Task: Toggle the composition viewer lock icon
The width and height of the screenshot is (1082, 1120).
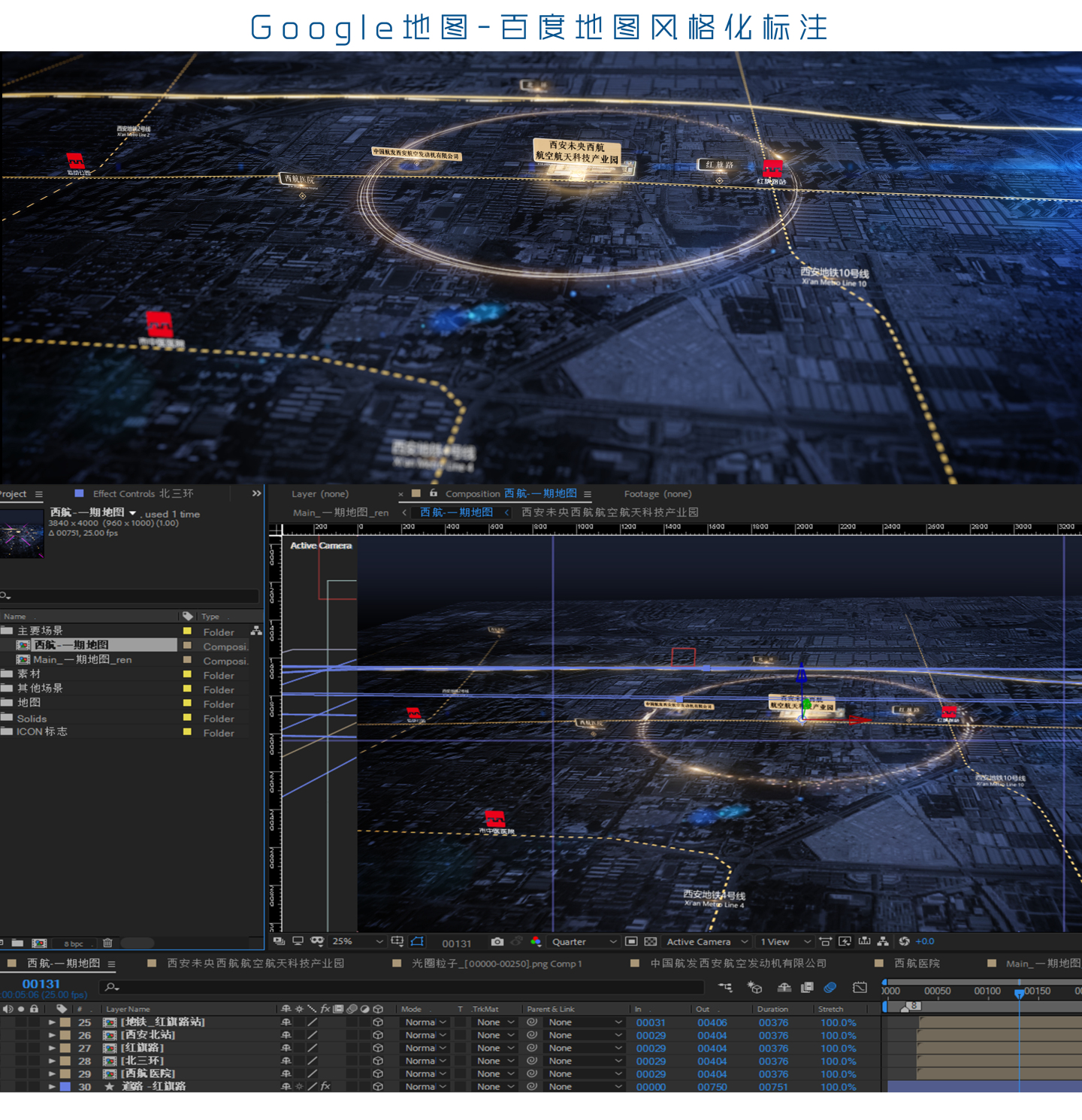Action: pyautogui.click(x=434, y=493)
